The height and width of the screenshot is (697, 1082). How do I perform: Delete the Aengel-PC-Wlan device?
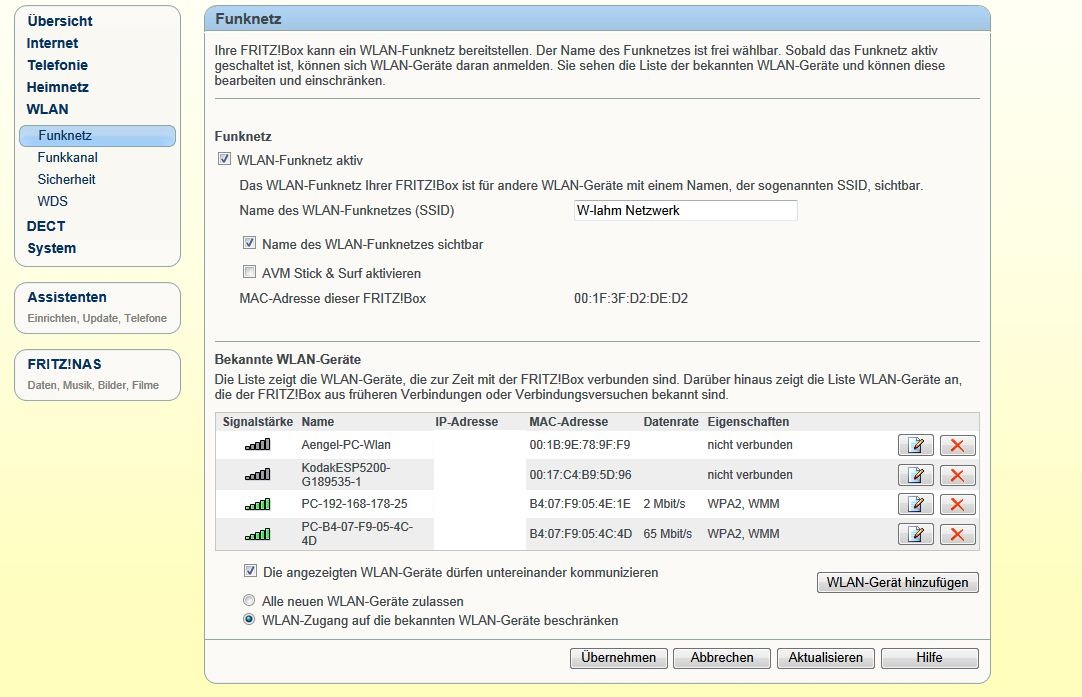point(957,445)
